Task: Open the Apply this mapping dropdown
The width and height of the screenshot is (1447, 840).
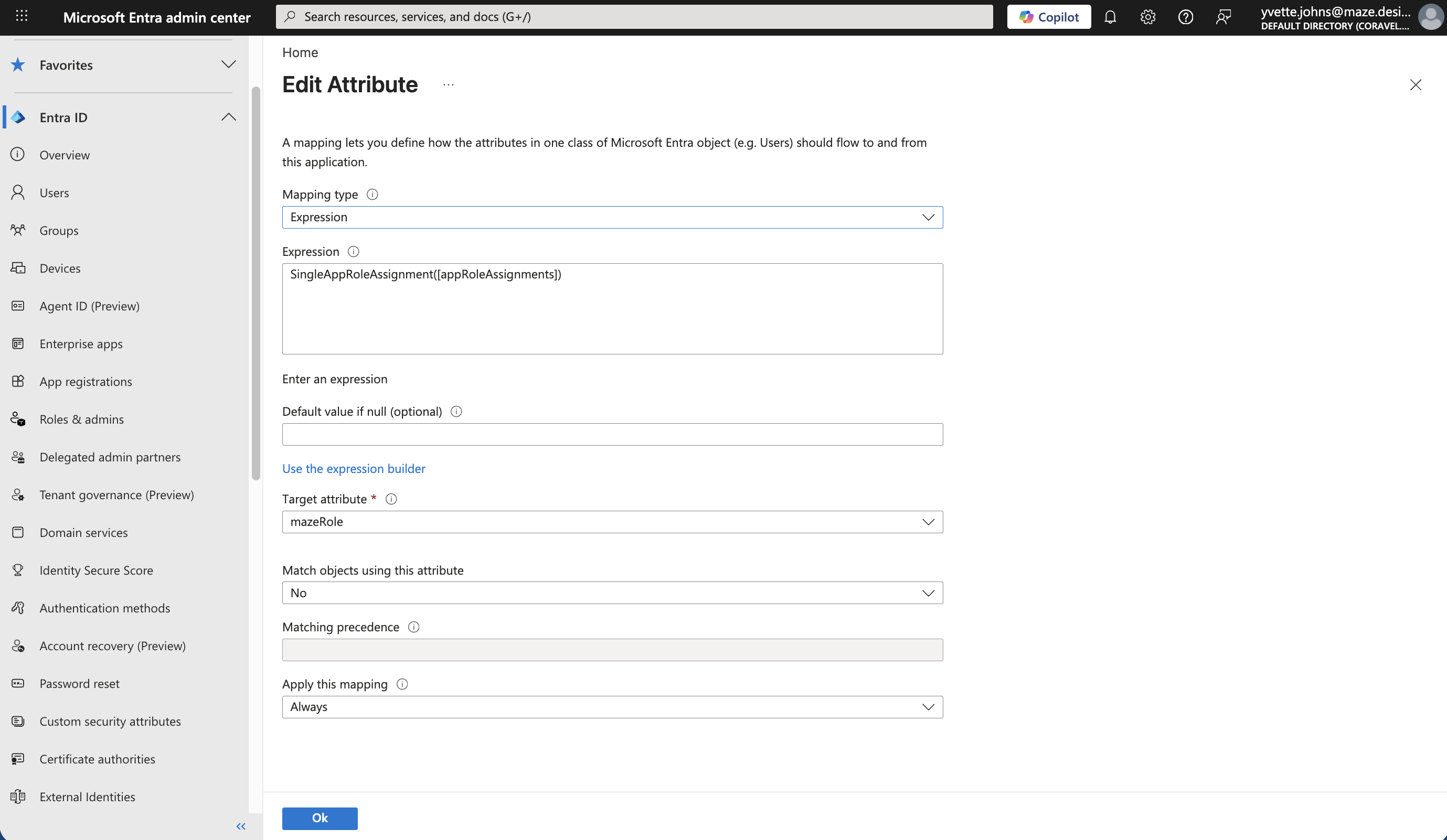Action: [612, 707]
